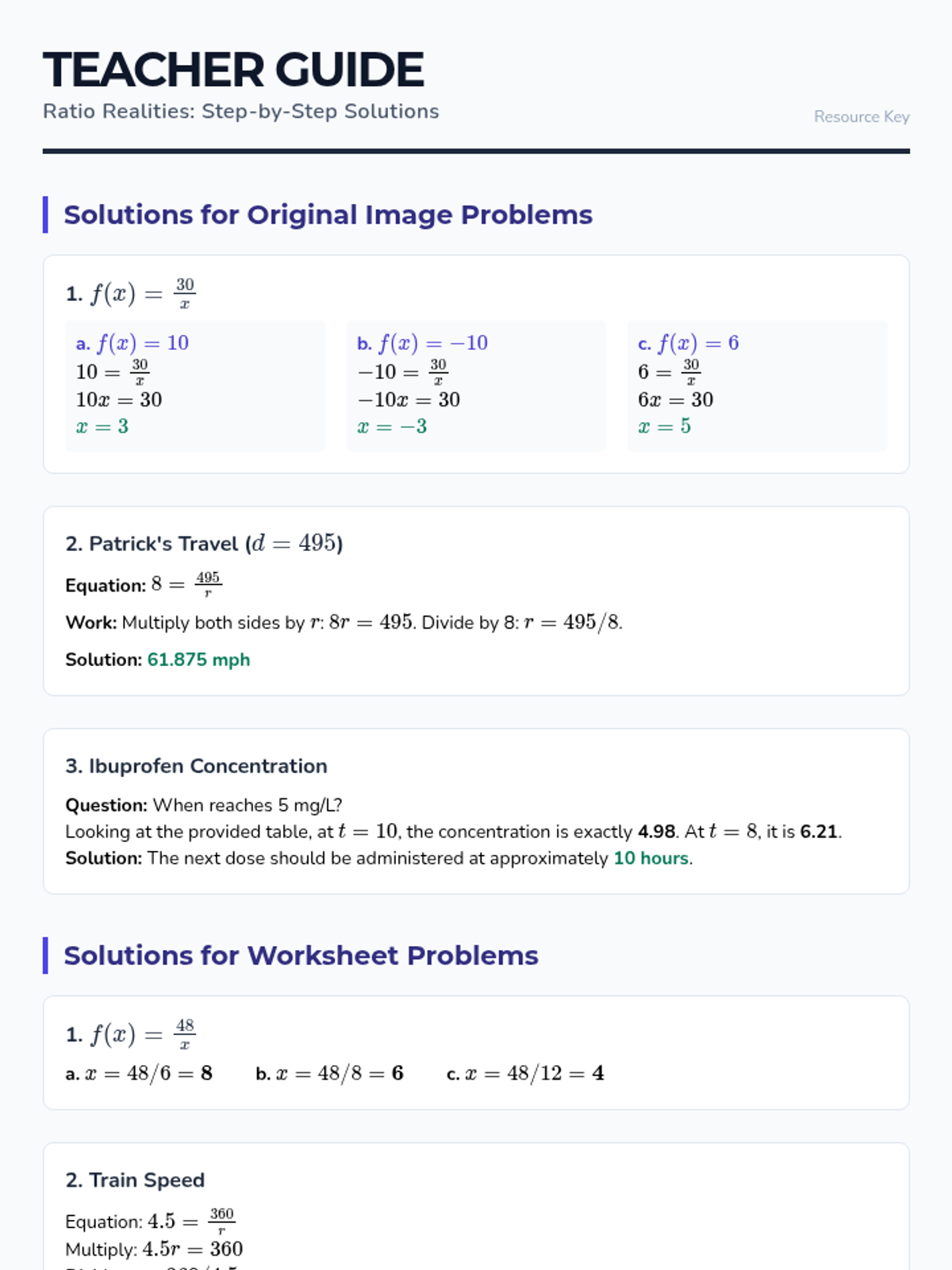Screen dimensions: 952x1270
Task: Click the bold 4.98 concentration value
Action: click(656, 832)
